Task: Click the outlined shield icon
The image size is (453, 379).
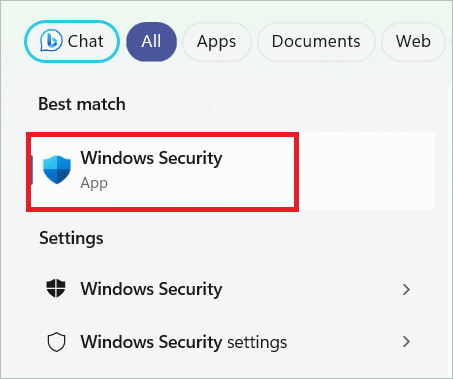Action: tap(56, 342)
